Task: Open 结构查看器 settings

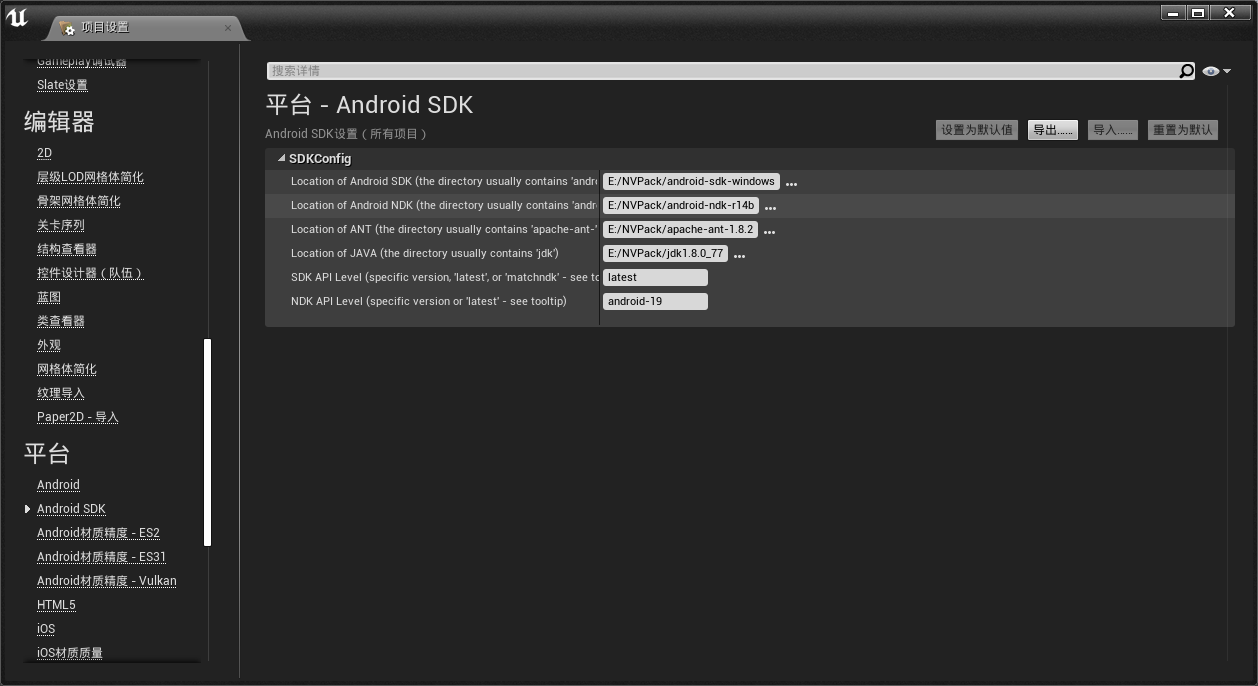Action: point(67,249)
